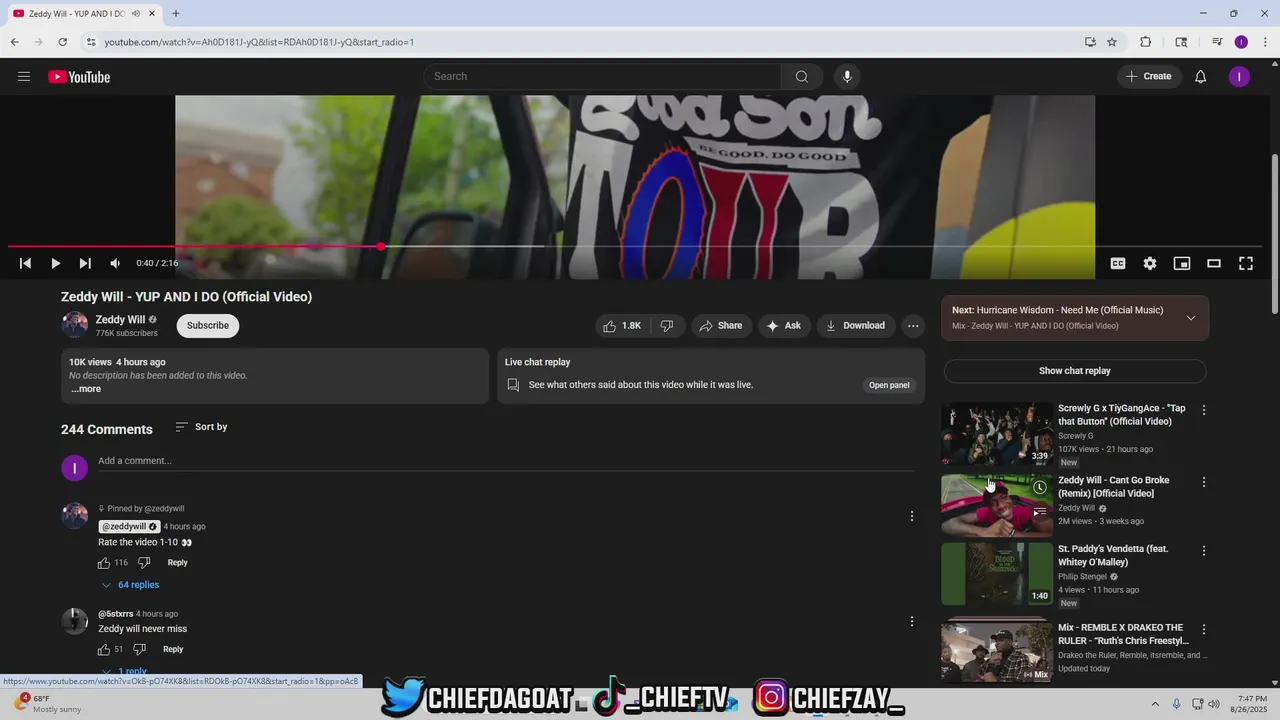The image size is (1280, 720).
Task: Bookmark this page with the star
Action: coord(1112,42)
